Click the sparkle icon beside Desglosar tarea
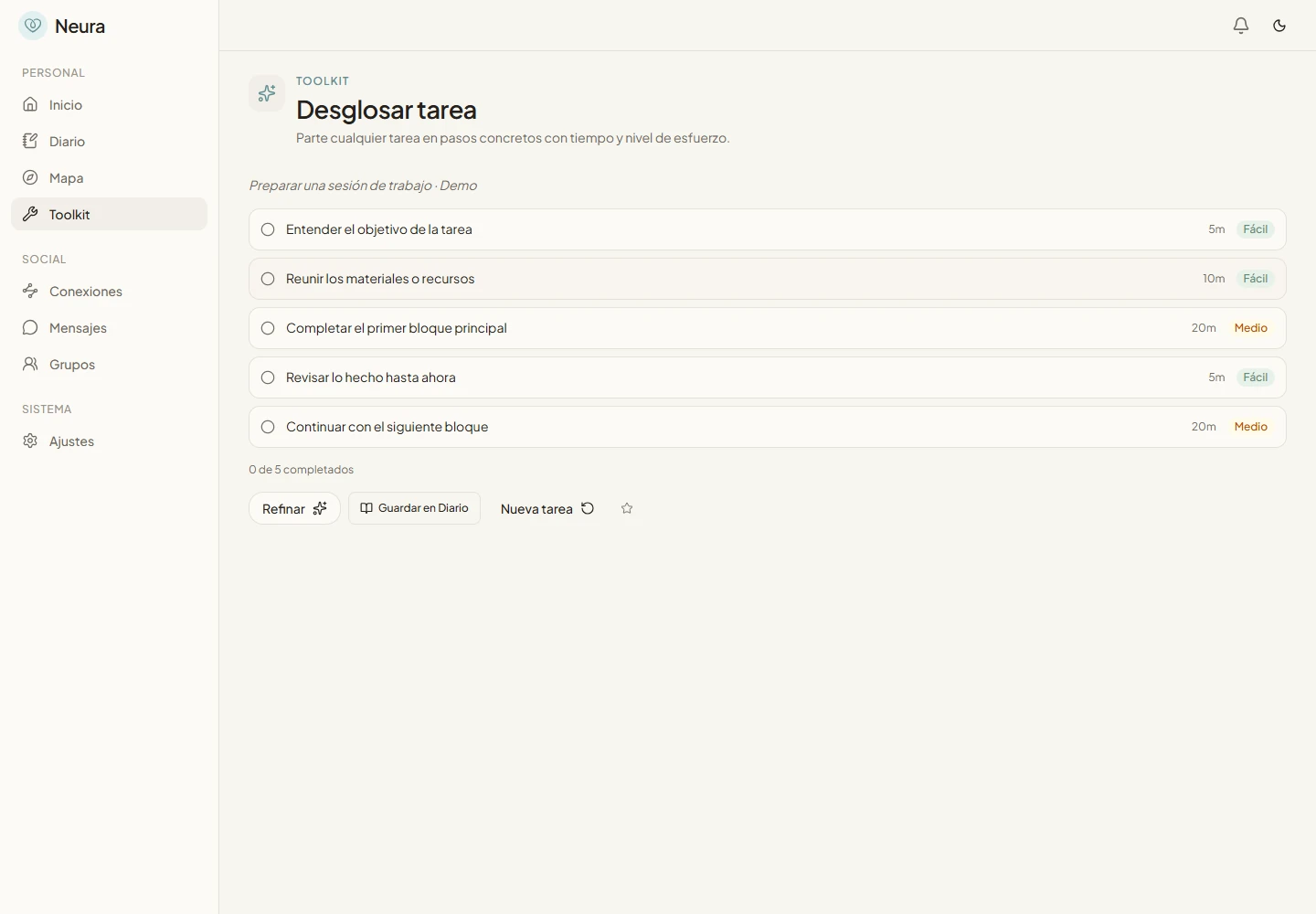The image size is (1316, 914). tap(267, 93)
